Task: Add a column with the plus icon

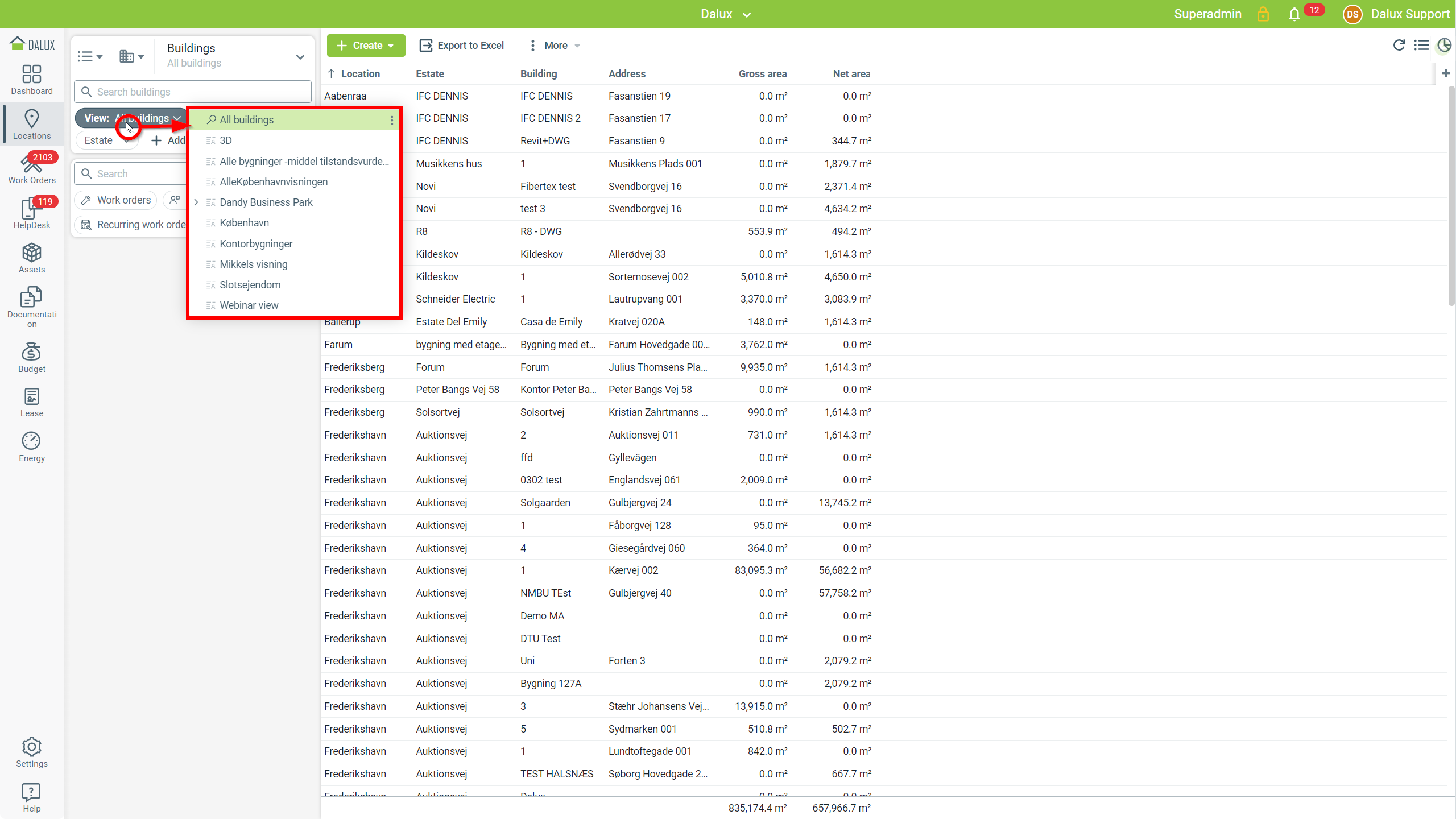Action: 1446,73
